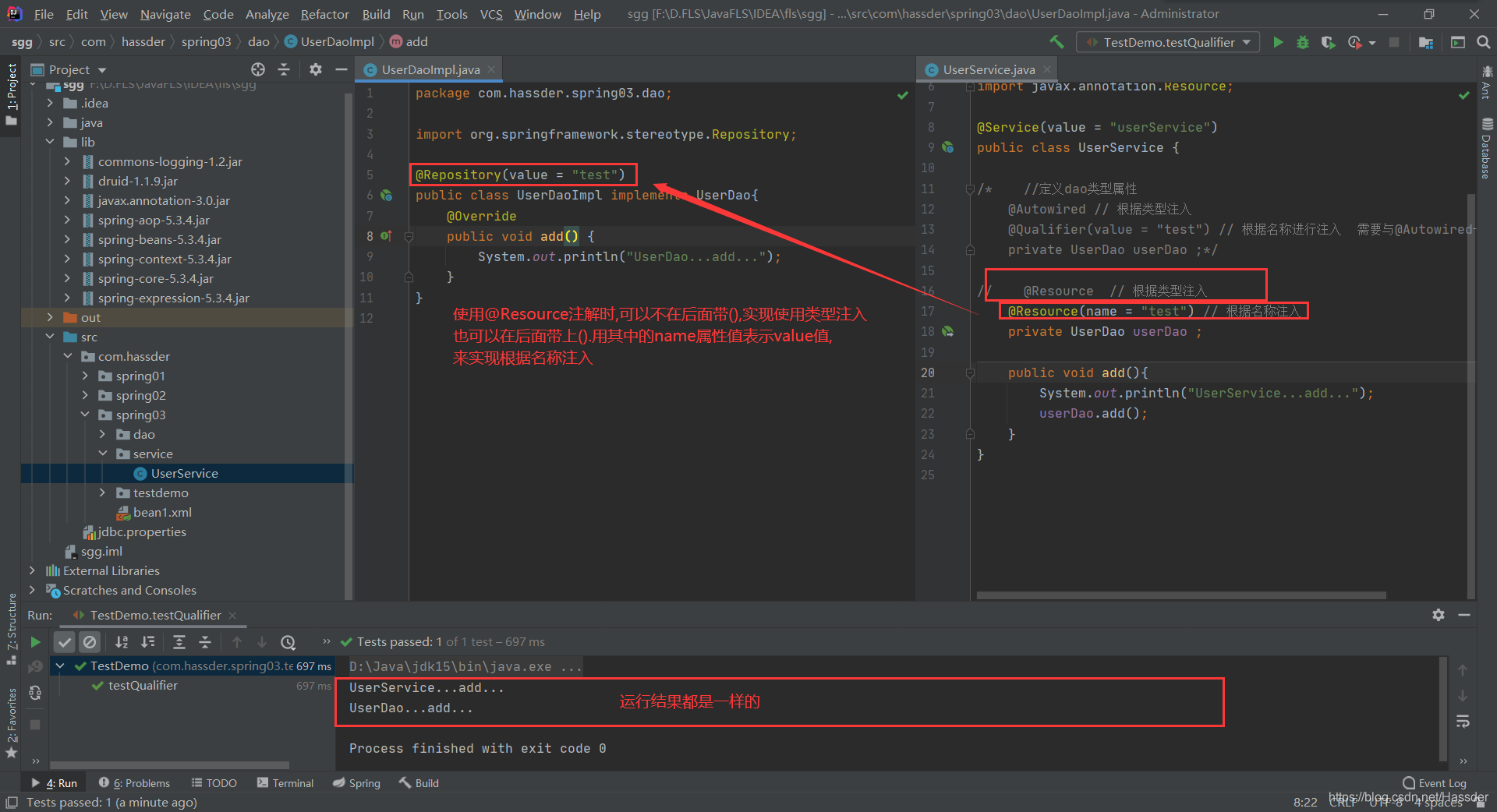The width and height of the screenshot is (1497, 812).
Task: Toggle the Z: Structure side panel
Action: [x=11, y=628]
